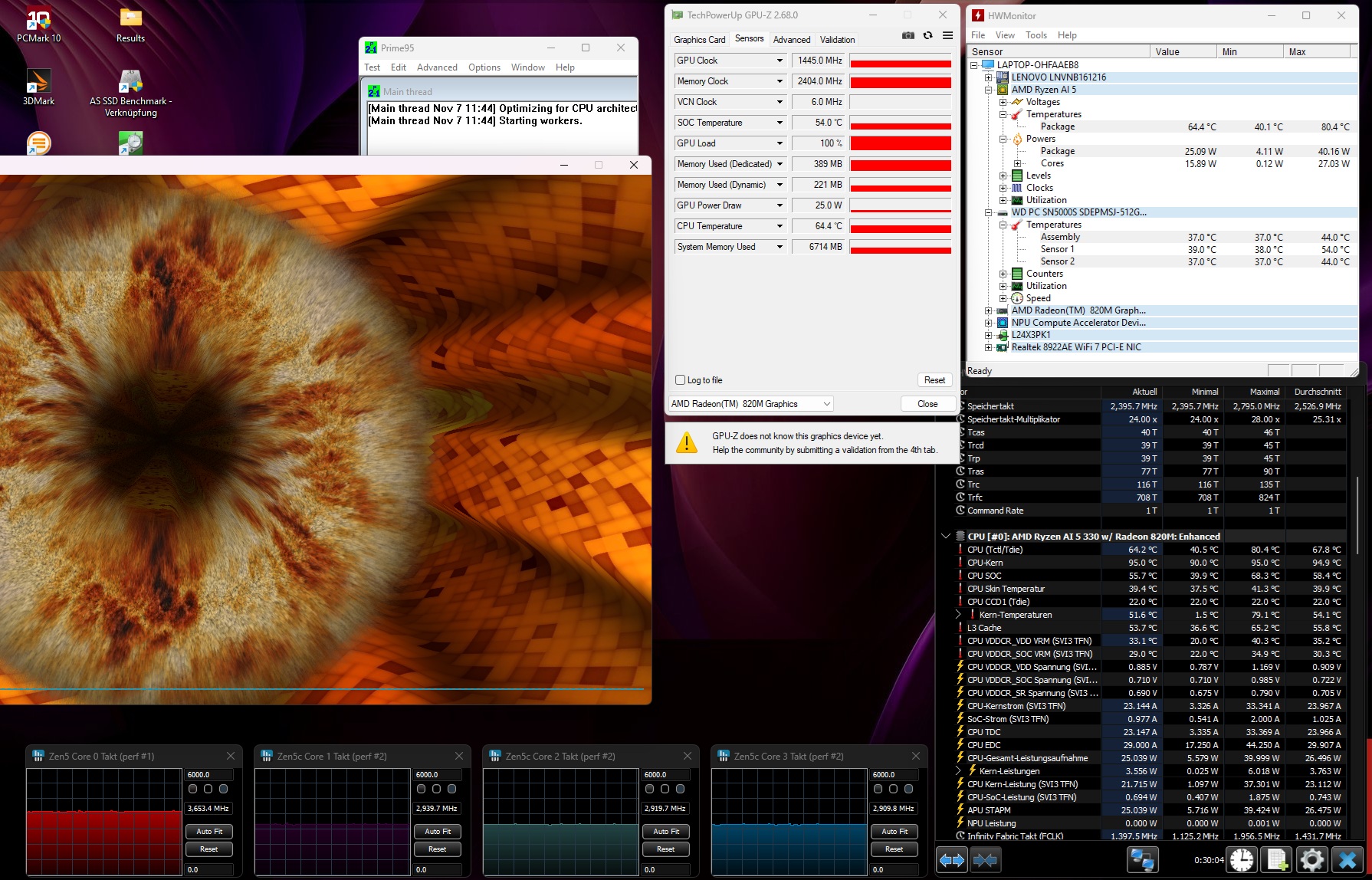Screen dimensions: 1372x880
Task: Click the HWiNFO clock reset icon
Action: click(1242, 860)
